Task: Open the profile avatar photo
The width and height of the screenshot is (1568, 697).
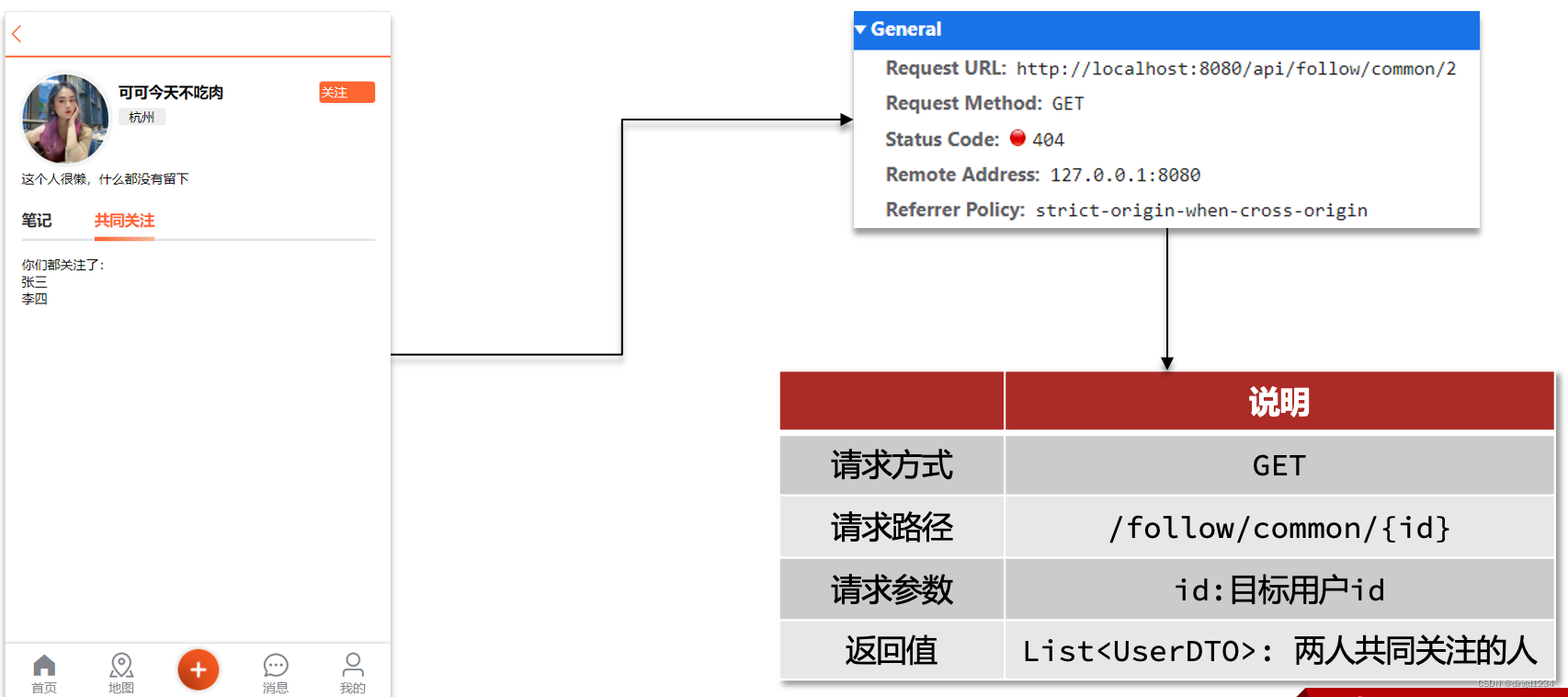Action: point(65,119)
